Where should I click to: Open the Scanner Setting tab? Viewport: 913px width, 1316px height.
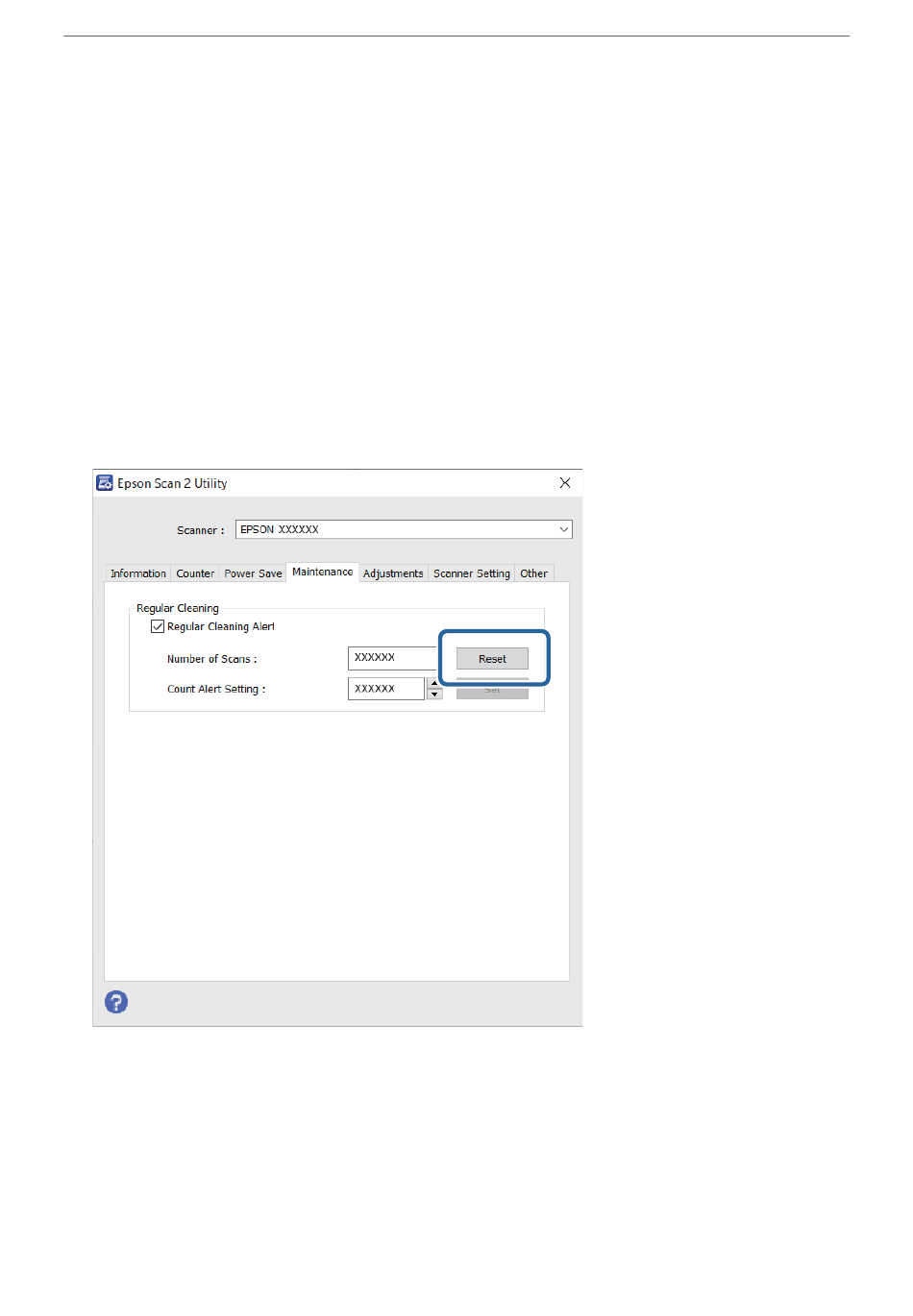(x=471, y=573)
